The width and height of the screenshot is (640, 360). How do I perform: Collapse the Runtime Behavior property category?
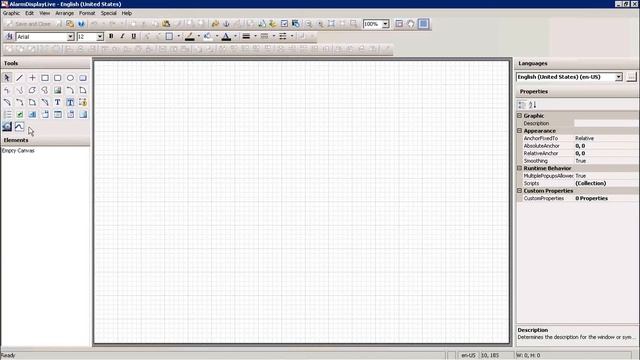pyautogui.click(x=520, y=168)
